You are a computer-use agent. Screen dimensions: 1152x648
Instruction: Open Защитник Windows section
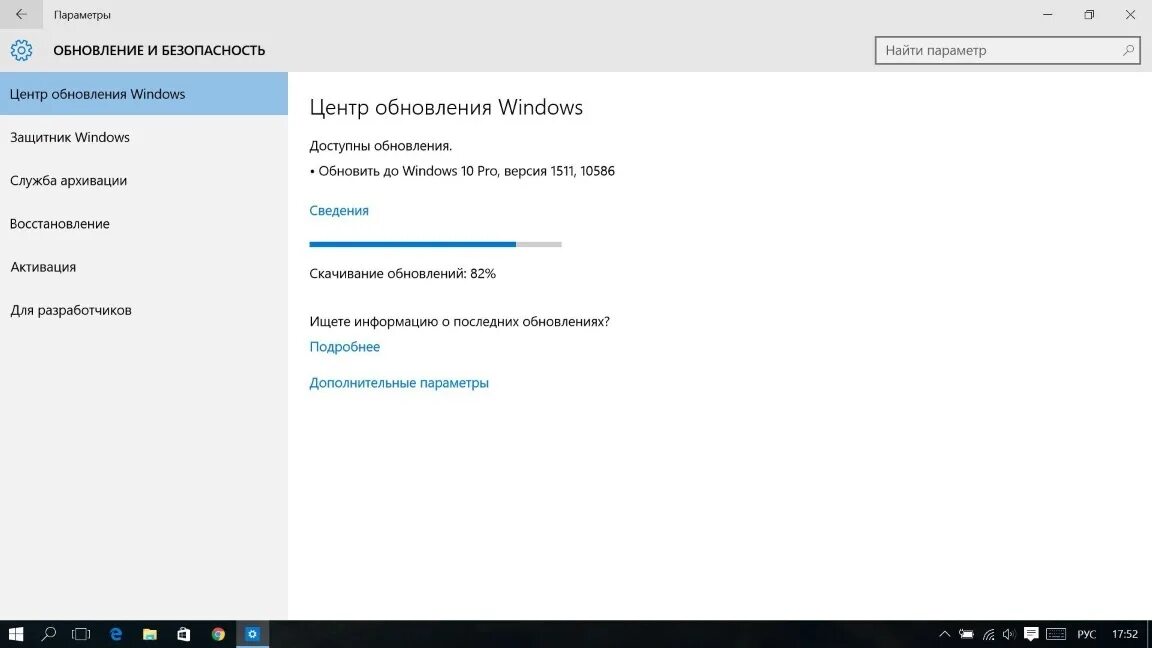(144, 137)
